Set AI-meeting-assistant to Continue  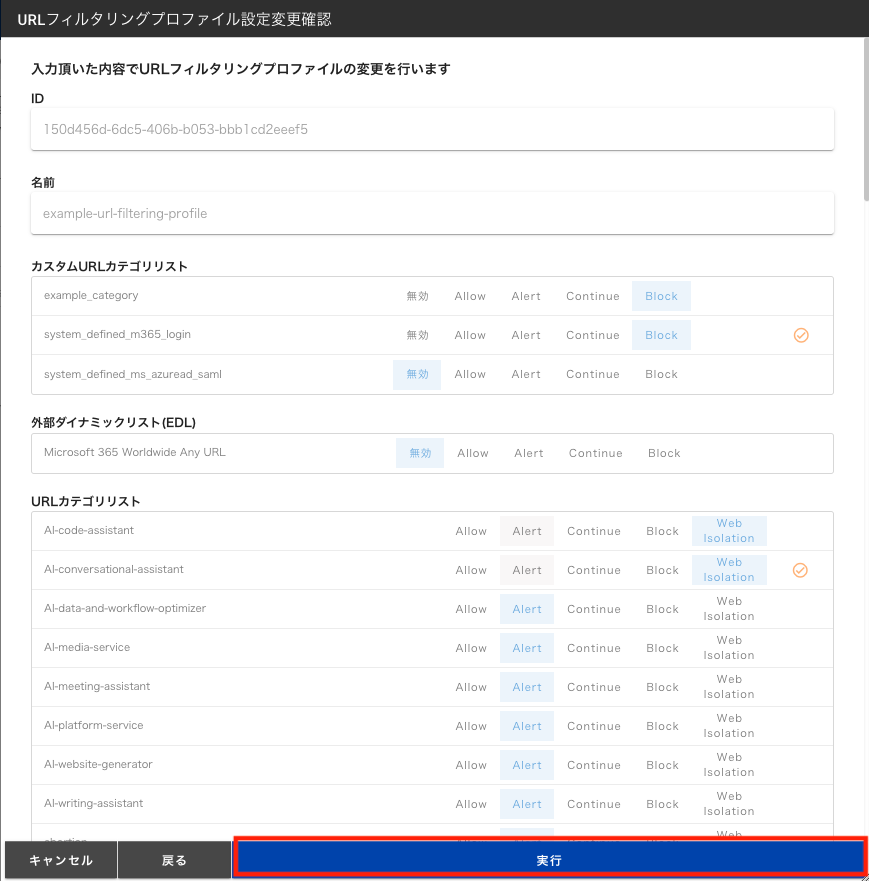click(x=594, y=687)
